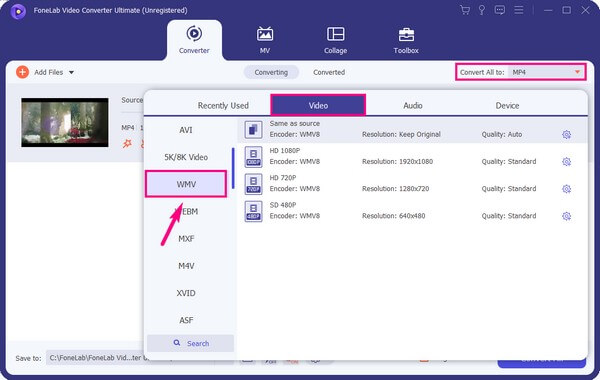This screenshot has height=380, width=600.
Task: Choose XVID in the format list
Action: pyautogui.click(x=186, y=293)
